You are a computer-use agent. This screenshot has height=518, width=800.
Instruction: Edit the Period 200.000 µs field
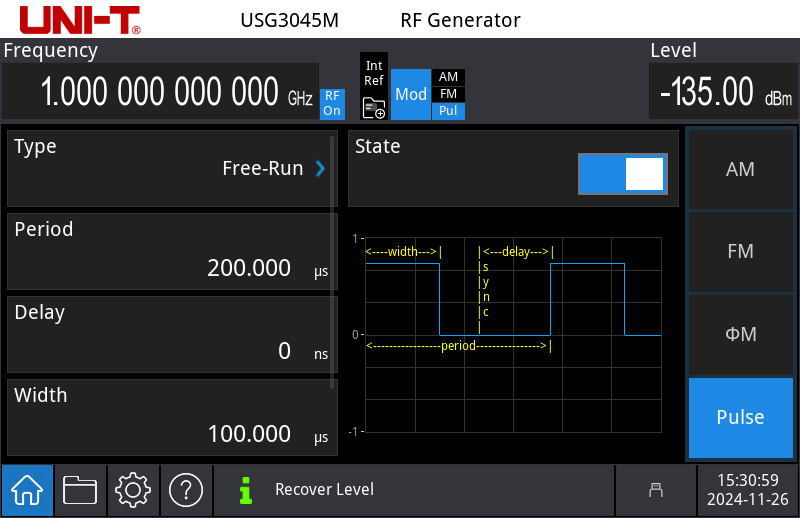pyautogui.click(x=170, y=251)
